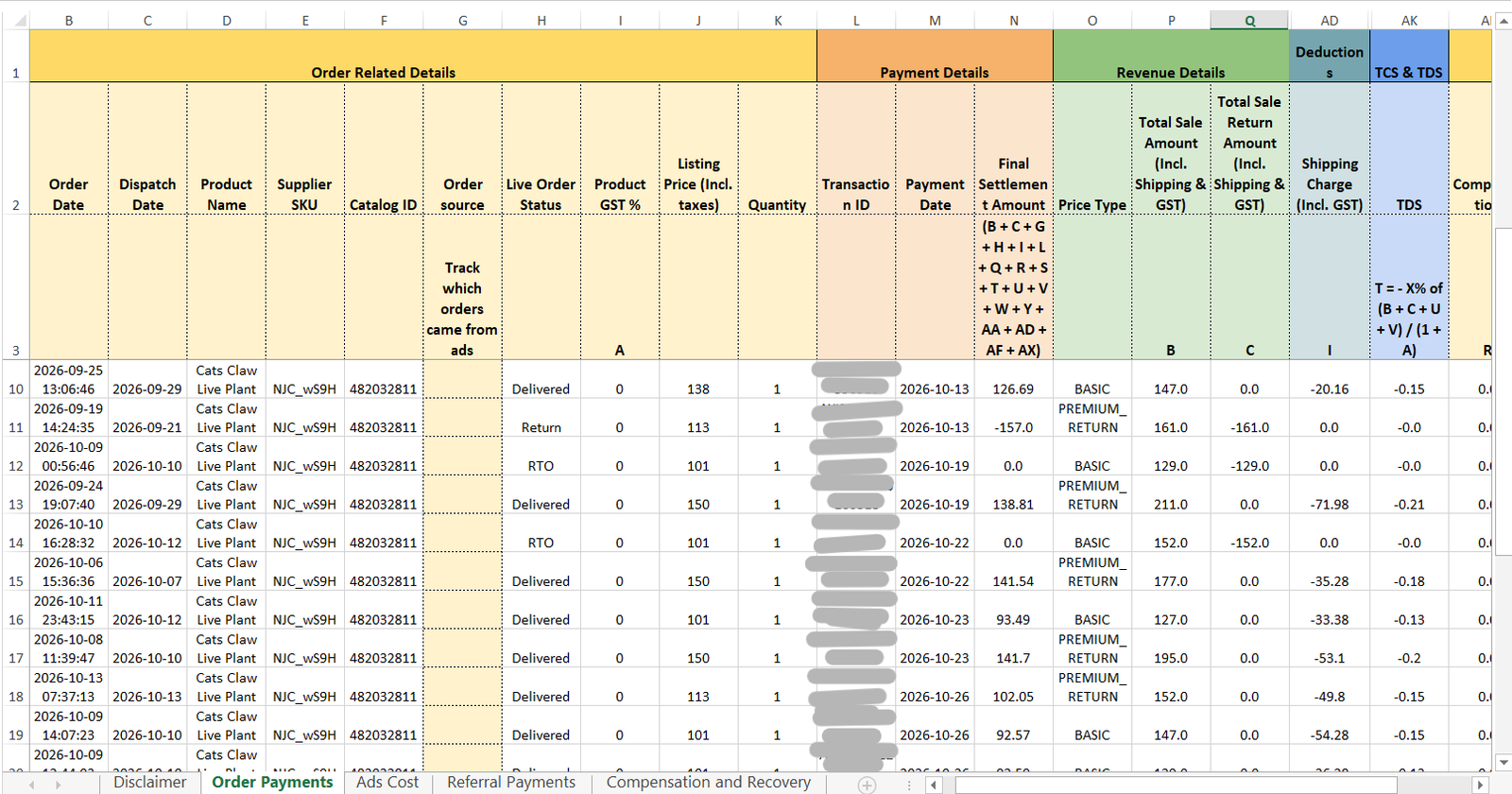Add a new sheet with the plus icon
Image resolution: width=1512 pixels, height=794 pixels.
[867, 785]
